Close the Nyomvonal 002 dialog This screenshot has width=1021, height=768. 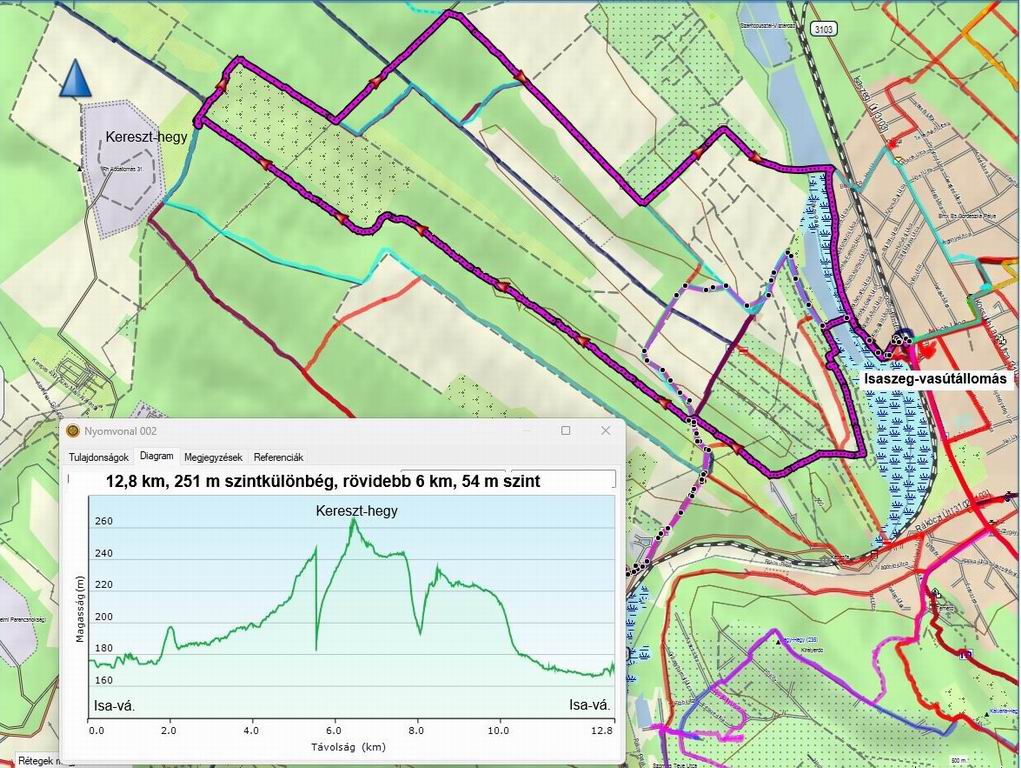click(x=605, y=431)
